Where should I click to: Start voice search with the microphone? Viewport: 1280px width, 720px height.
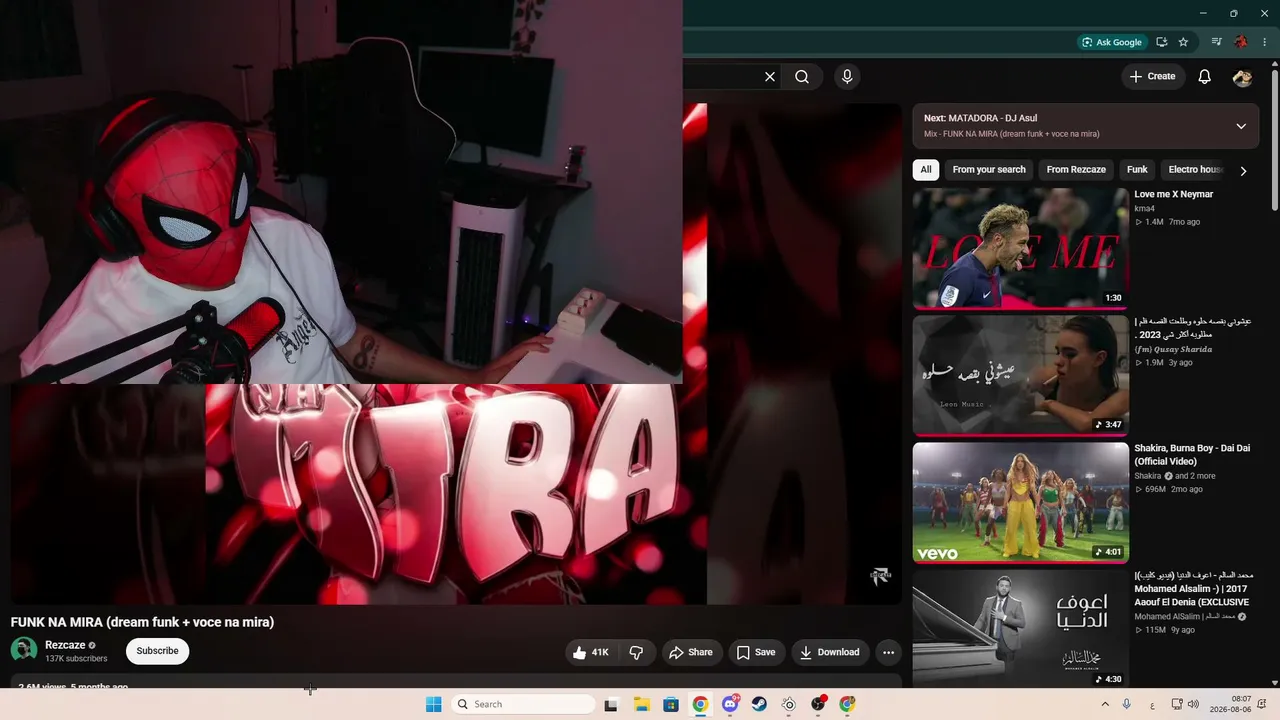[847, 77]
